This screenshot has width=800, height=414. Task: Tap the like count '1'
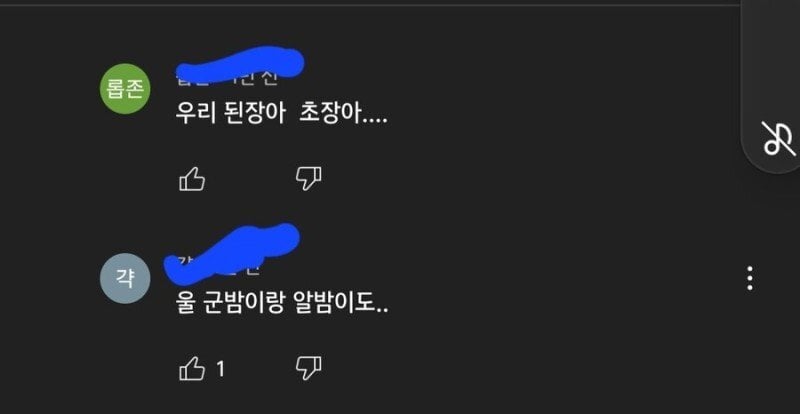pyautogui.click(x=220, y=369)
